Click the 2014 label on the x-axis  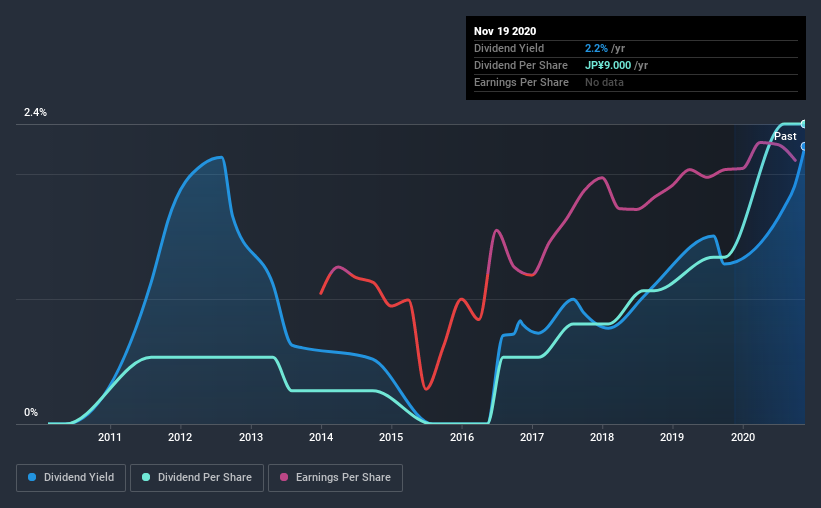point(321,437)
